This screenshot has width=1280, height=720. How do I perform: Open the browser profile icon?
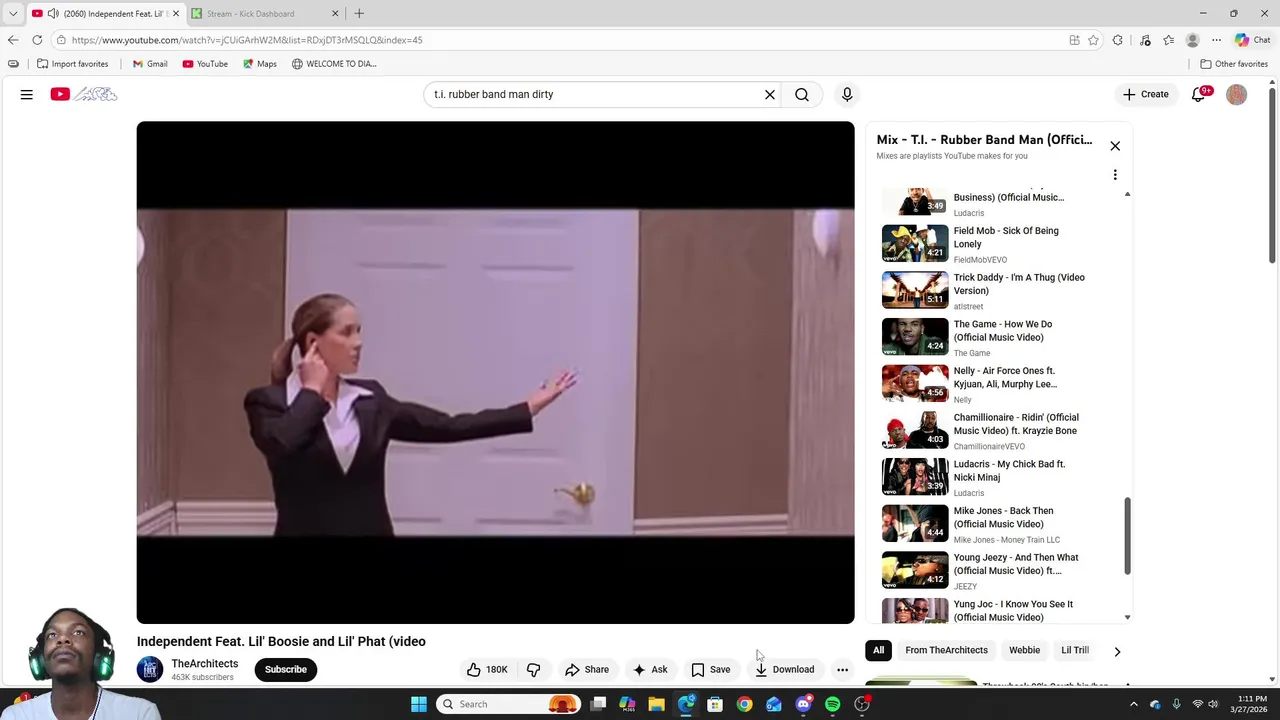click(x=1192, y=40)
